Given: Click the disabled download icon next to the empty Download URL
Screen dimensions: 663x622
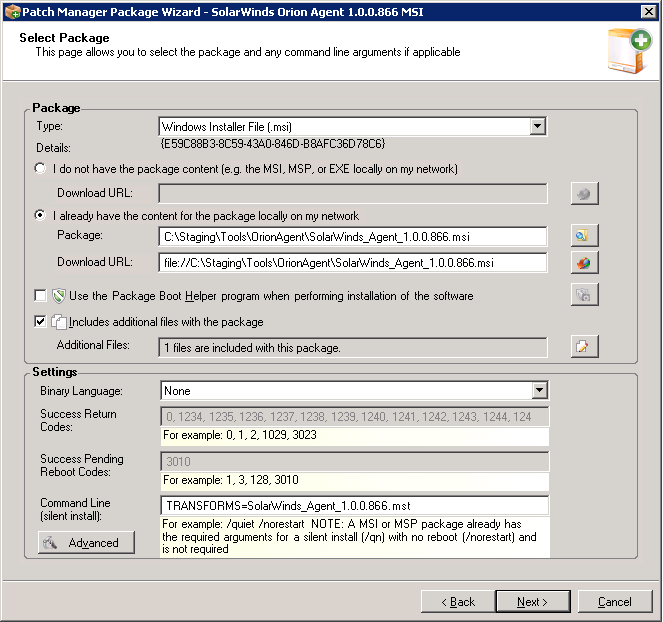Looking at the screenshot, I should click(584, 194).
